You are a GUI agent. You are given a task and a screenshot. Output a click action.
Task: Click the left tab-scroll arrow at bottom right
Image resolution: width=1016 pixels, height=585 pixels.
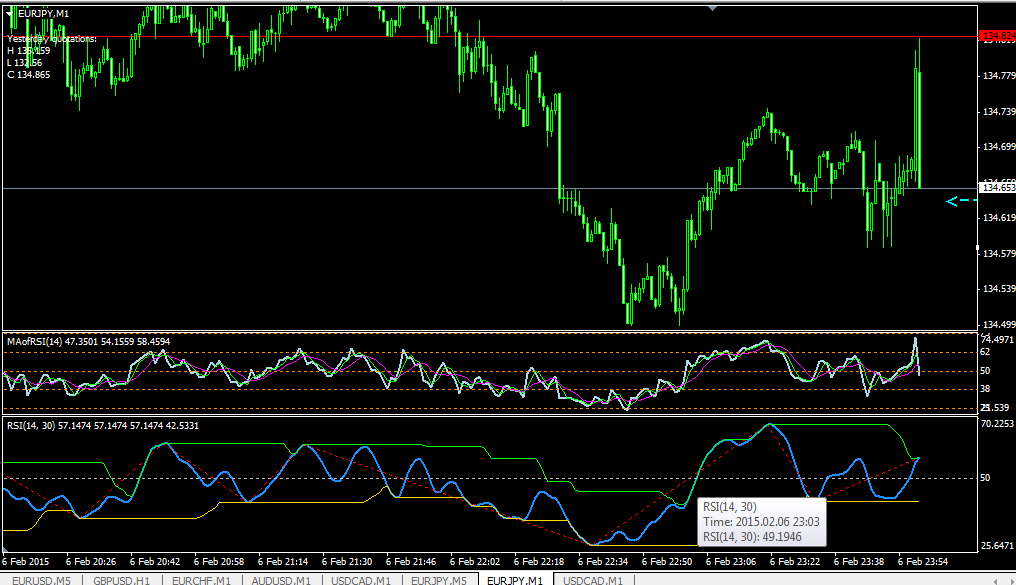pyautogui.click(x=996, y=581)
